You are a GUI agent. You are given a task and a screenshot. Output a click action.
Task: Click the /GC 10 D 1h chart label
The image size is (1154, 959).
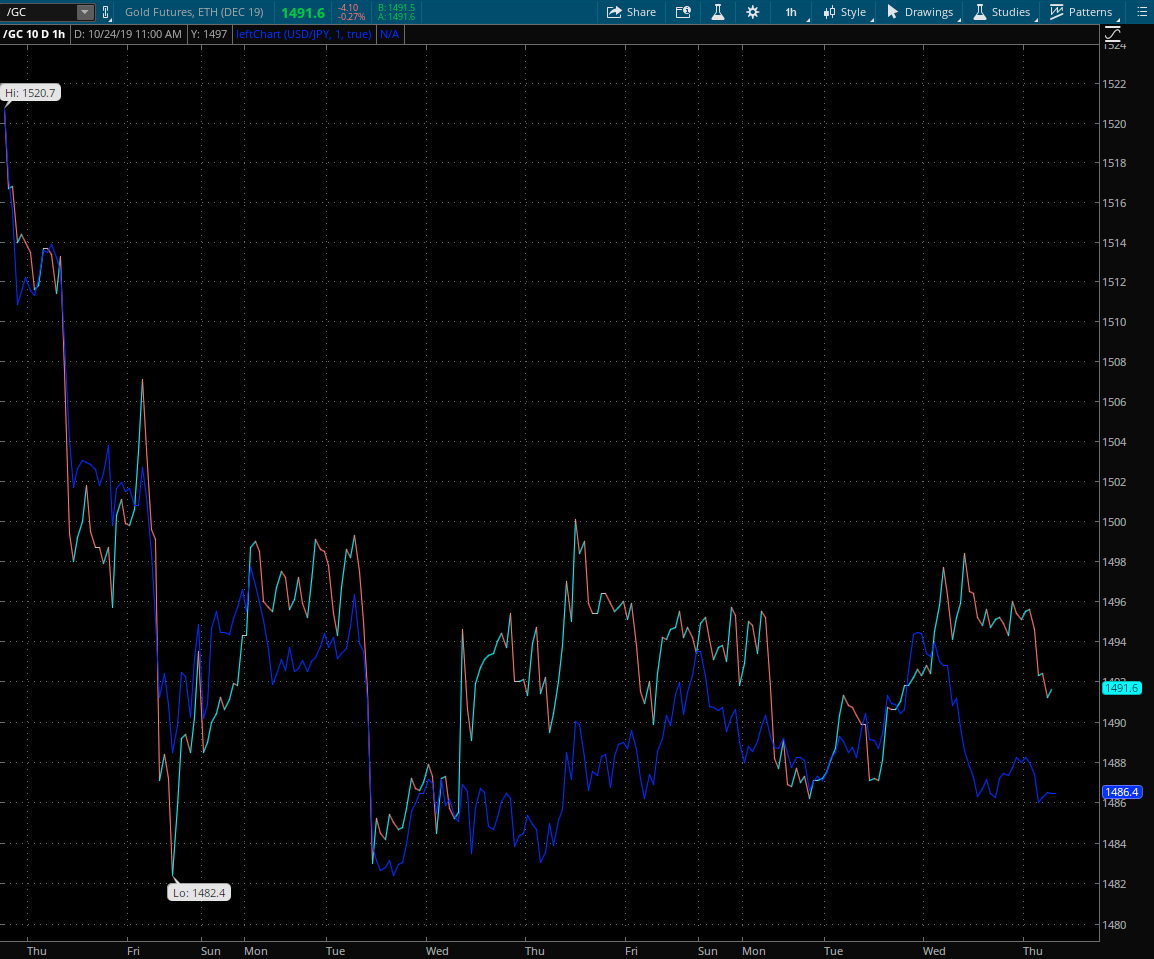[35, 34]
